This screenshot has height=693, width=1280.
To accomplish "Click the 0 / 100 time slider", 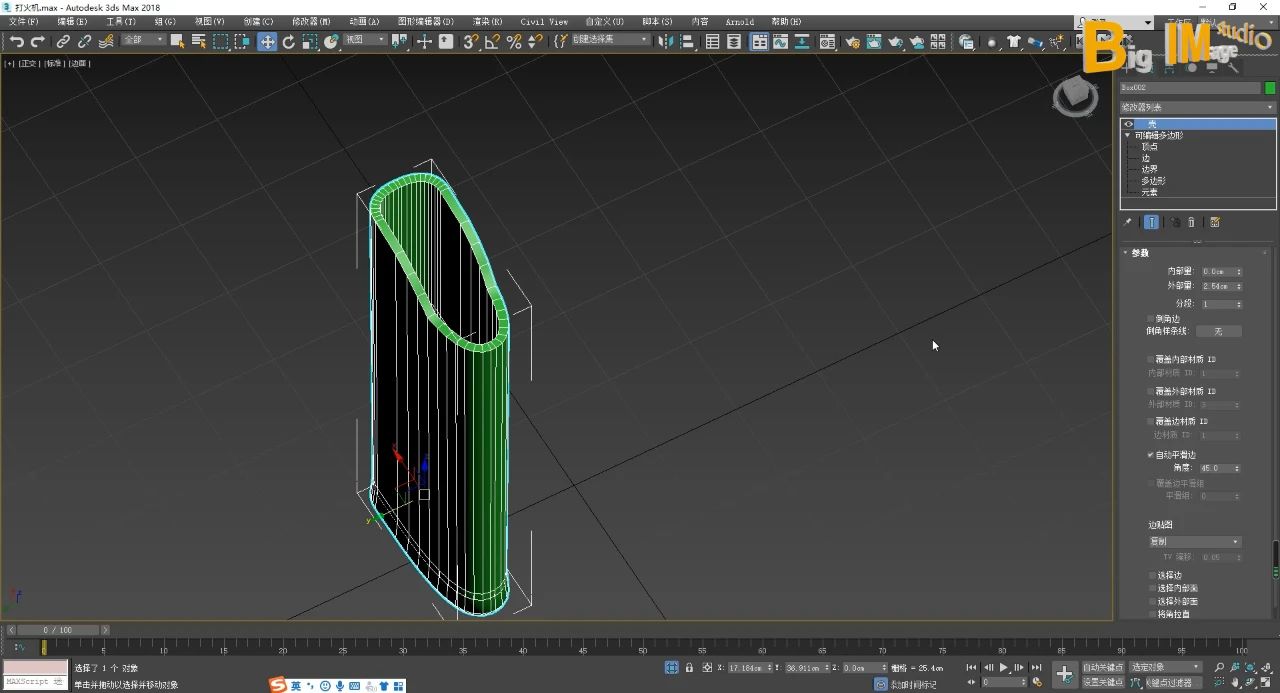I will 58,630.
